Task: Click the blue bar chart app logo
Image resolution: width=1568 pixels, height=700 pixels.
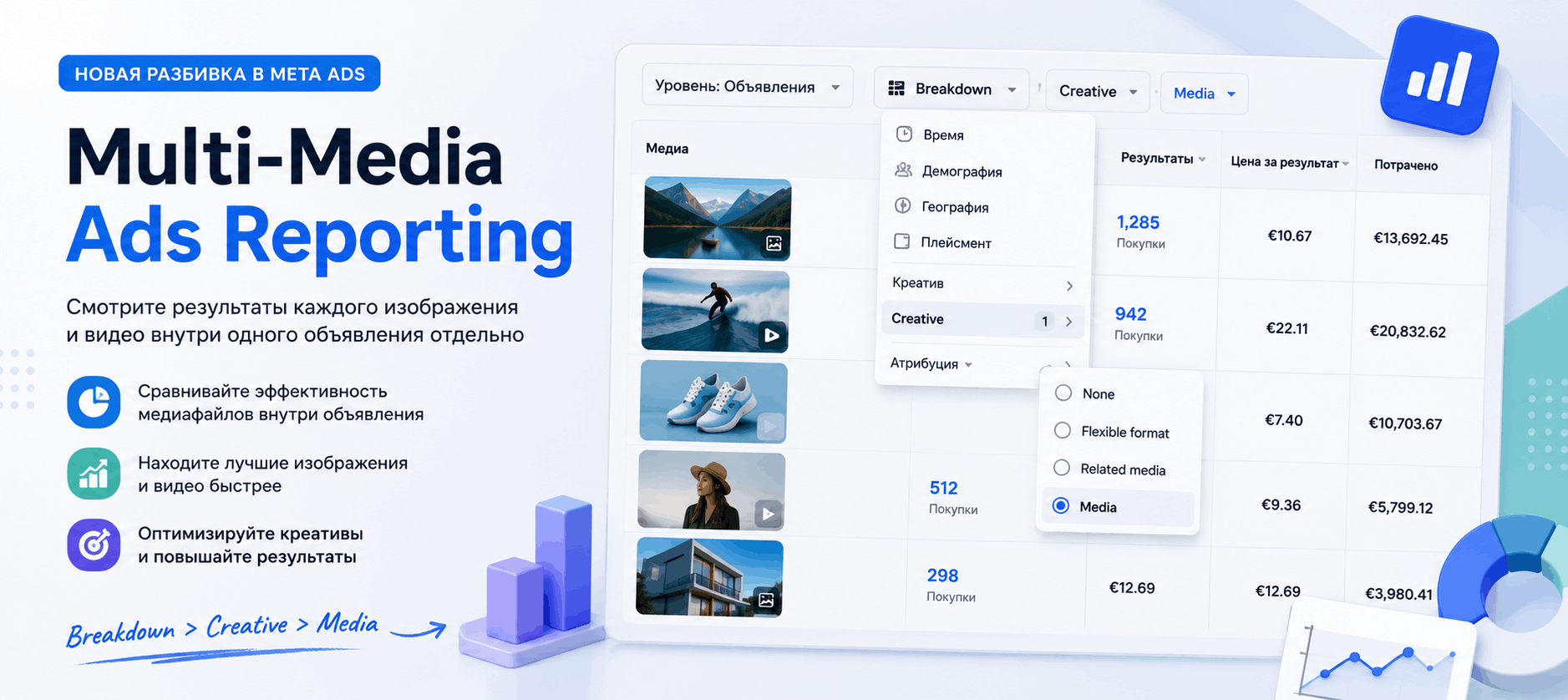Action: (1439, 75)
